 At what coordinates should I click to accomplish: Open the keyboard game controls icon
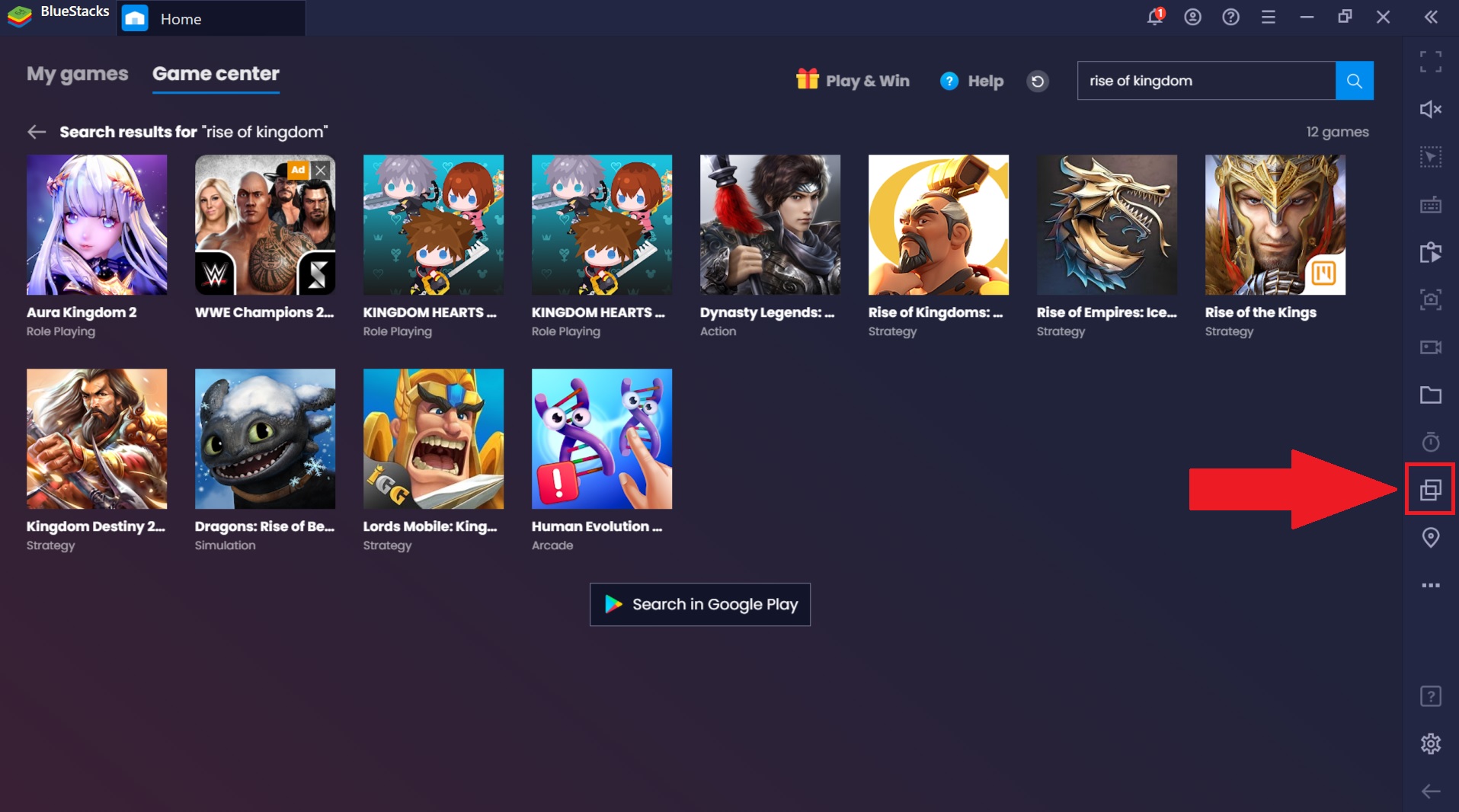1431,205
